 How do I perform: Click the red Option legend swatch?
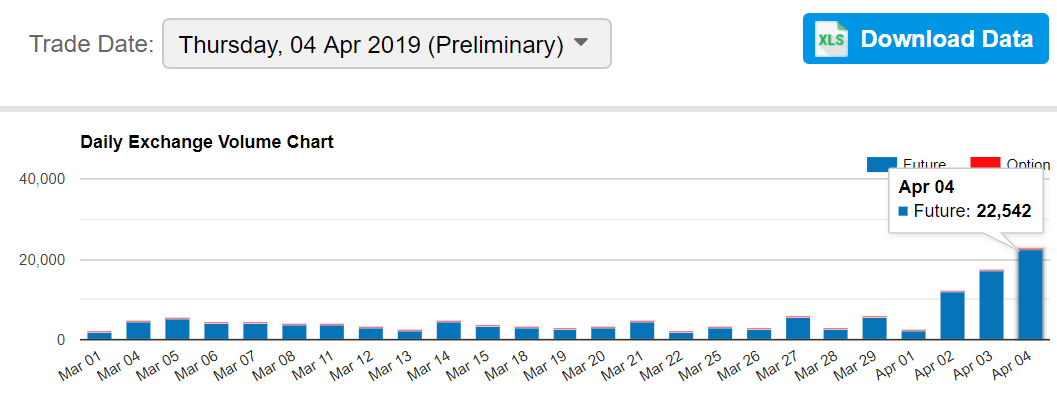coord(984,163)
